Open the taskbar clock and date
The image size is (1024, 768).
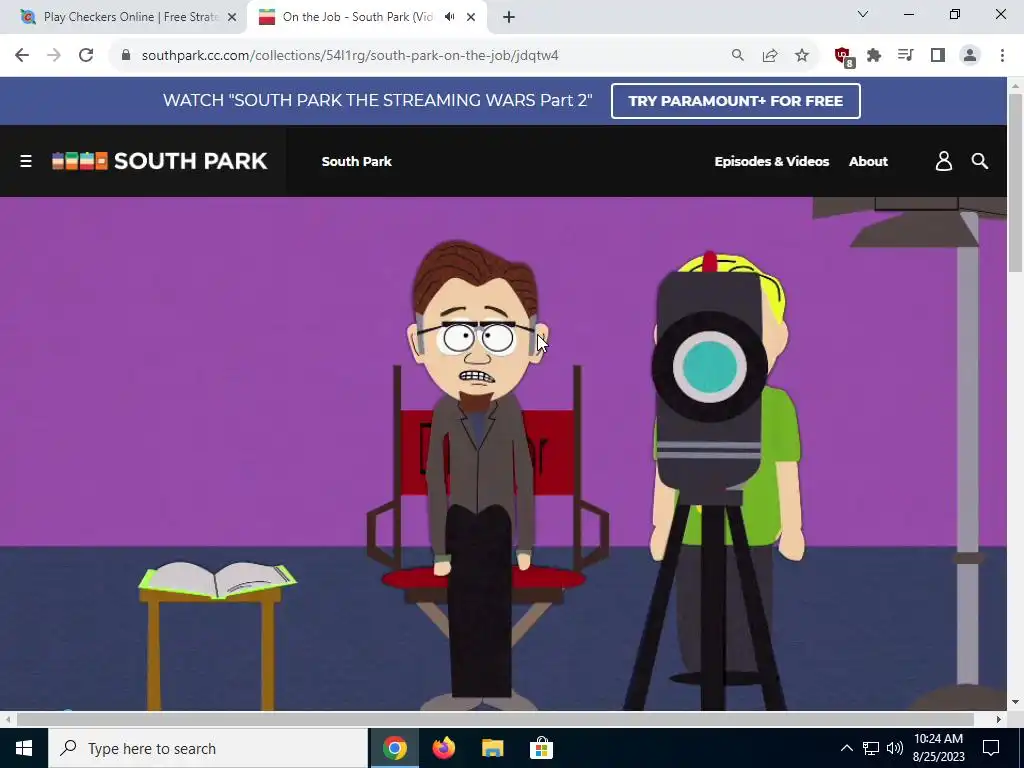(x=938, y=748)
